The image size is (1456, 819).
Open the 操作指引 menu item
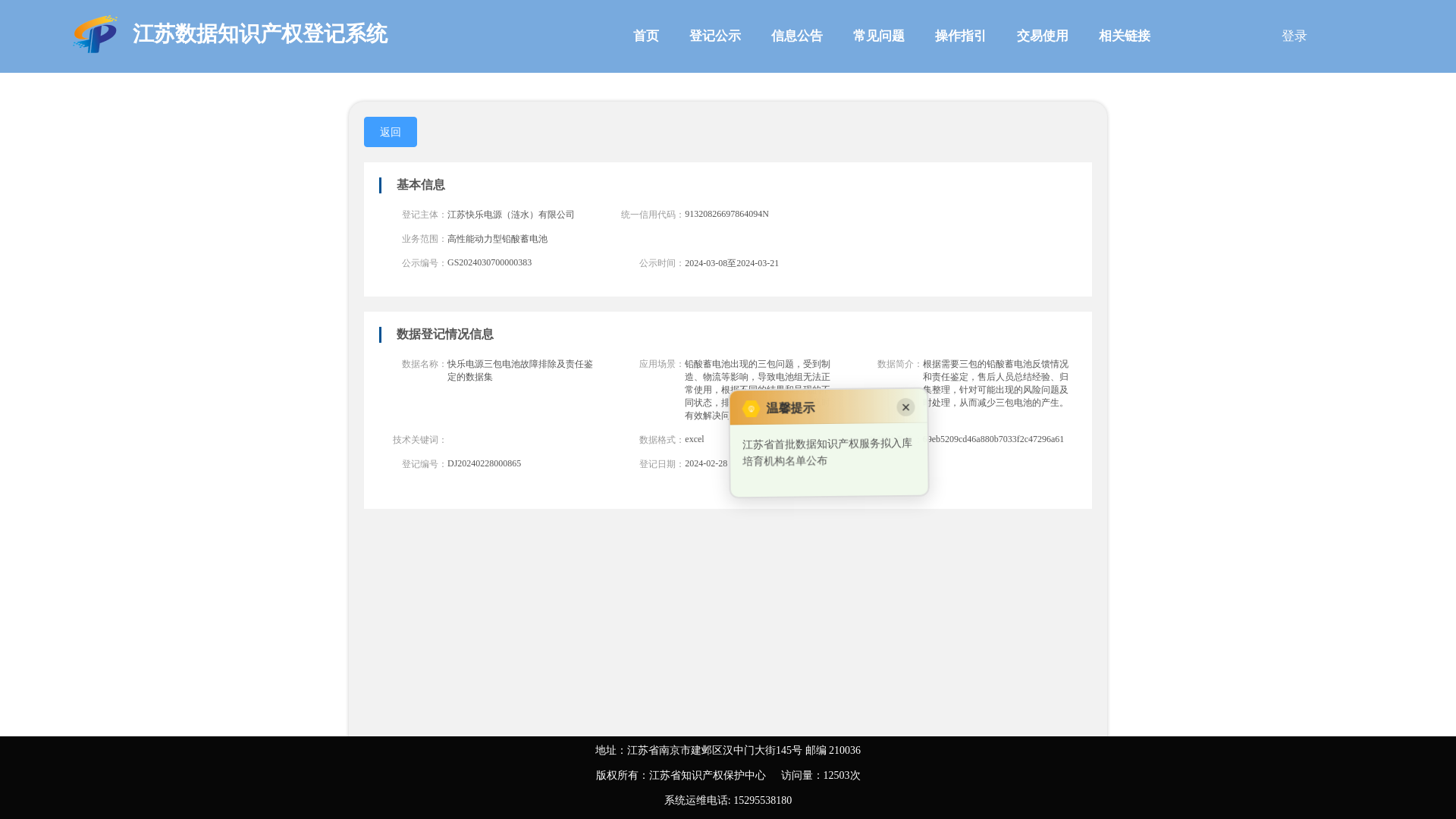[x=961, y=36]
